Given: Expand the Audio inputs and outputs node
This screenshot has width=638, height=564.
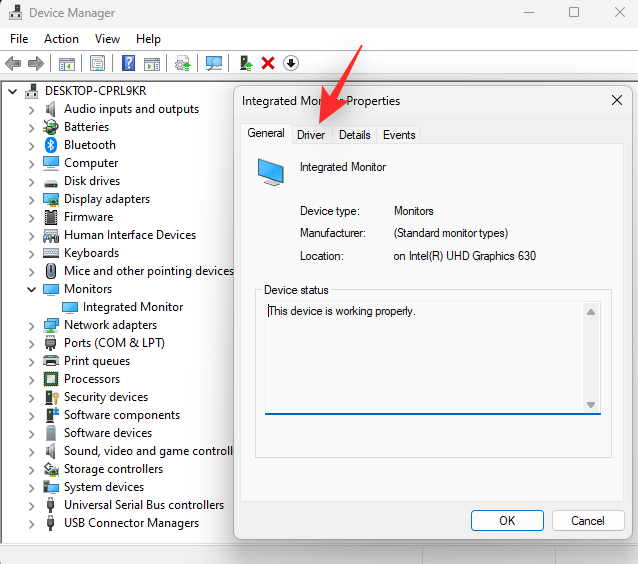Looking at the screenshot, I should (x=32, y=109).
